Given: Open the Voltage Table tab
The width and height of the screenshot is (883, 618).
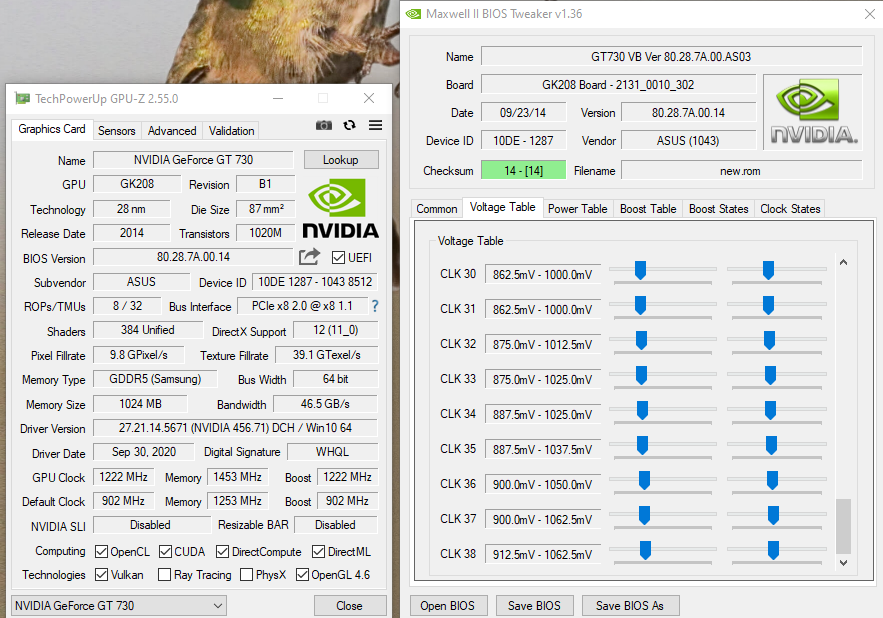Looking at the screenshot, I should click(x=502, y=207).
